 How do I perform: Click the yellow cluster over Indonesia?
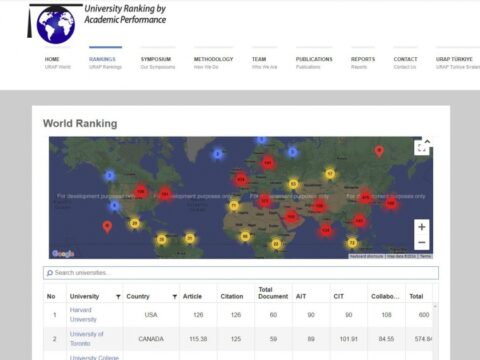click(x=352, y=243)
